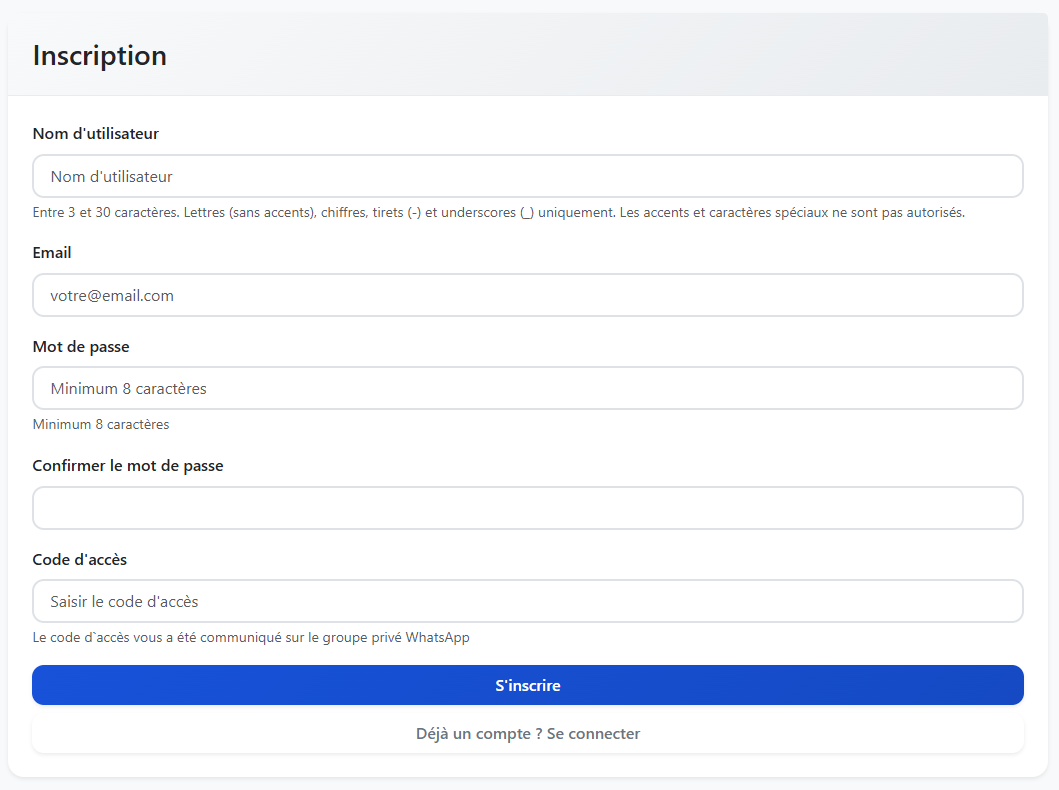Click the 'Nom d'utilisateur' field label
Image resolution: width=1059 pixels, height=790 pixels.
95,134
